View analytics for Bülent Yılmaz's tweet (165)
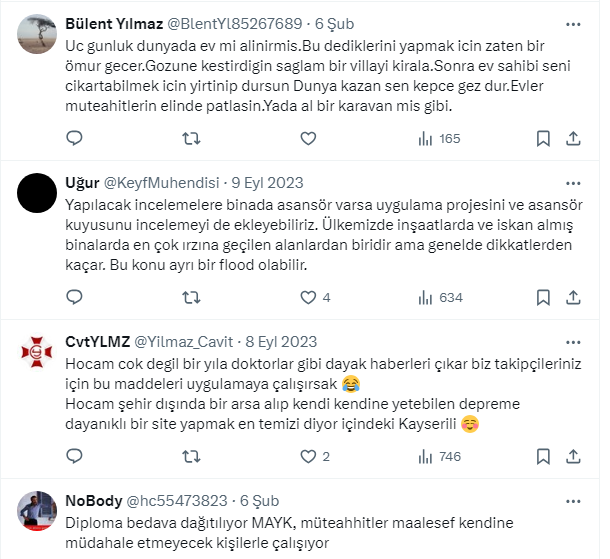Viewport: 610px width, 559px height. pyautogui.click(x=440, y=138)
